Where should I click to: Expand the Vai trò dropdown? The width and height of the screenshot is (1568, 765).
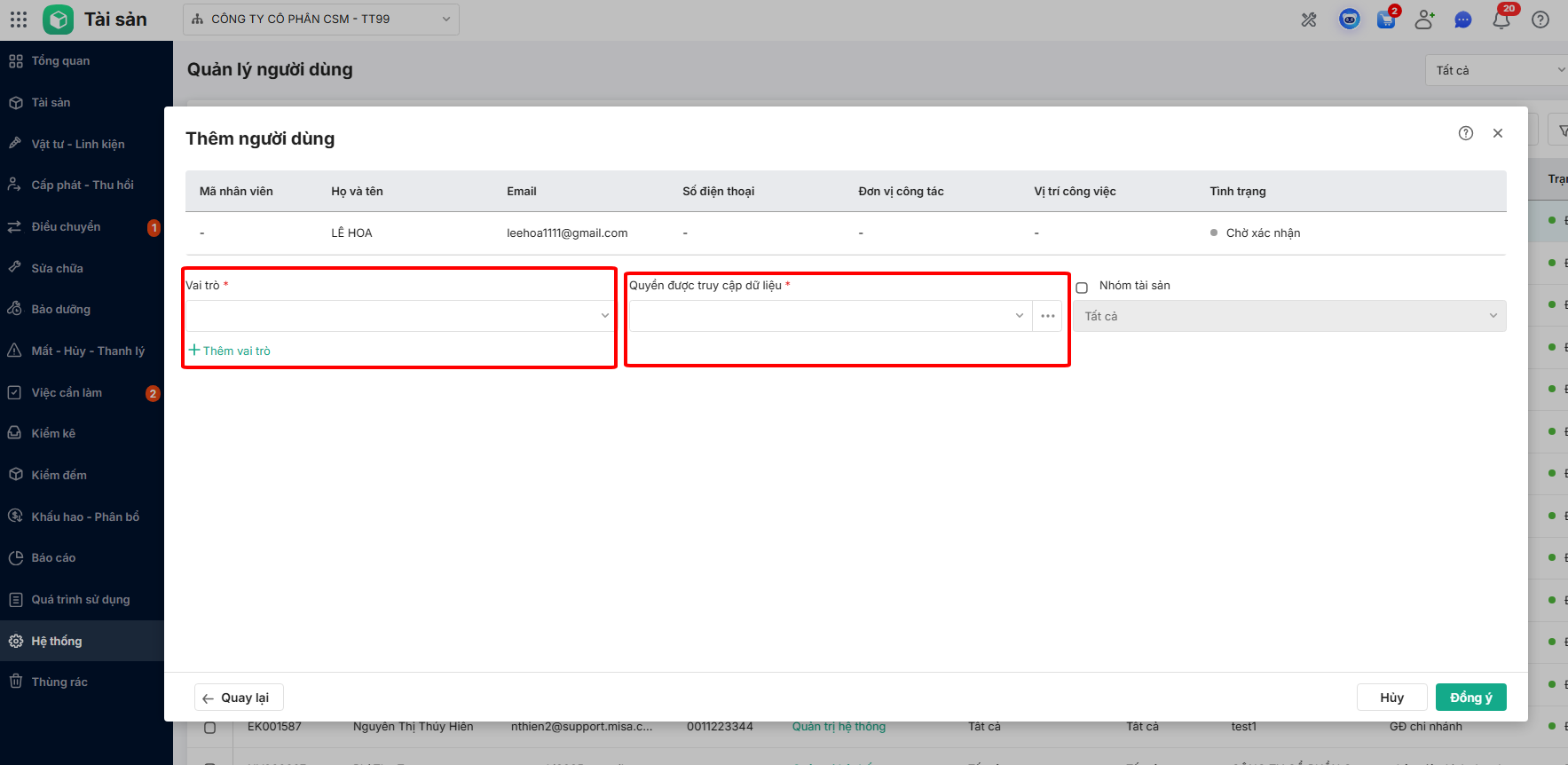tap(399, 316)
